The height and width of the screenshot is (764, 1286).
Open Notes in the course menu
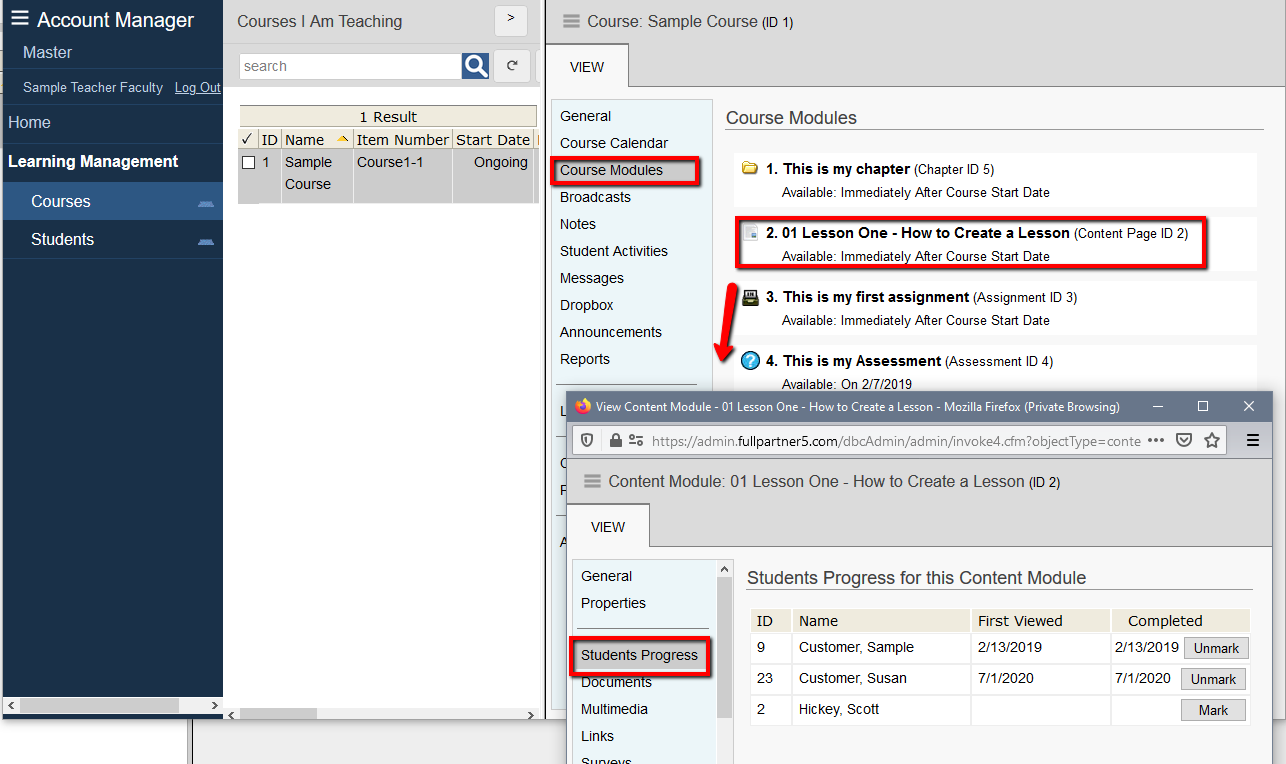point(578,224)
